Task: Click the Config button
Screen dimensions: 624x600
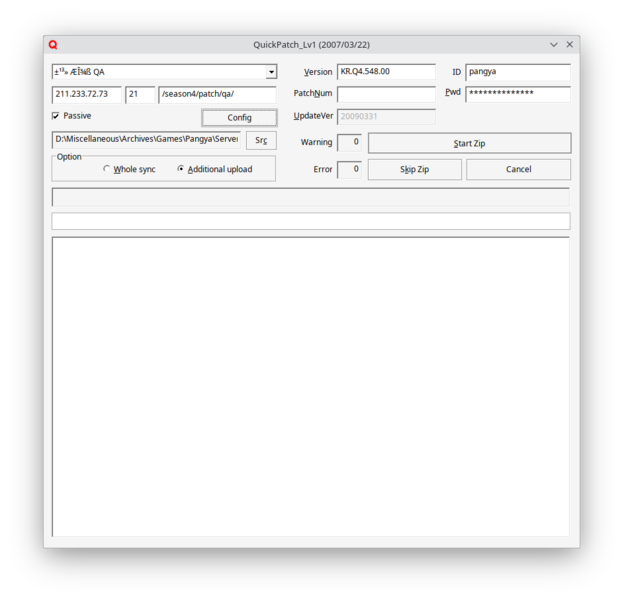Action: (x=239, y=118)
